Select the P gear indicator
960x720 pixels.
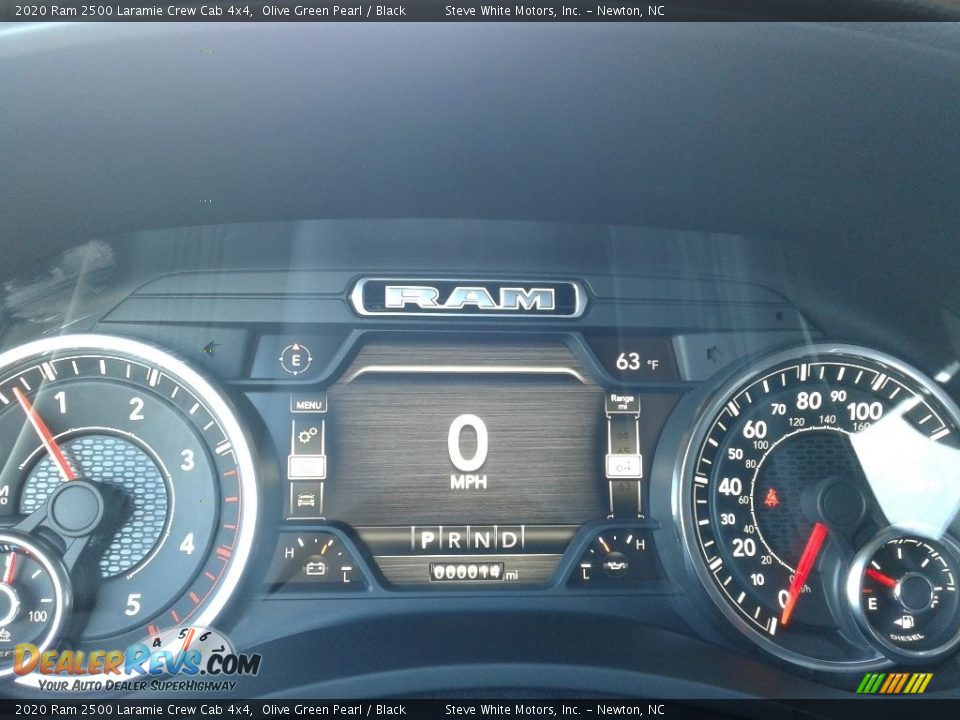pos(428,540)
